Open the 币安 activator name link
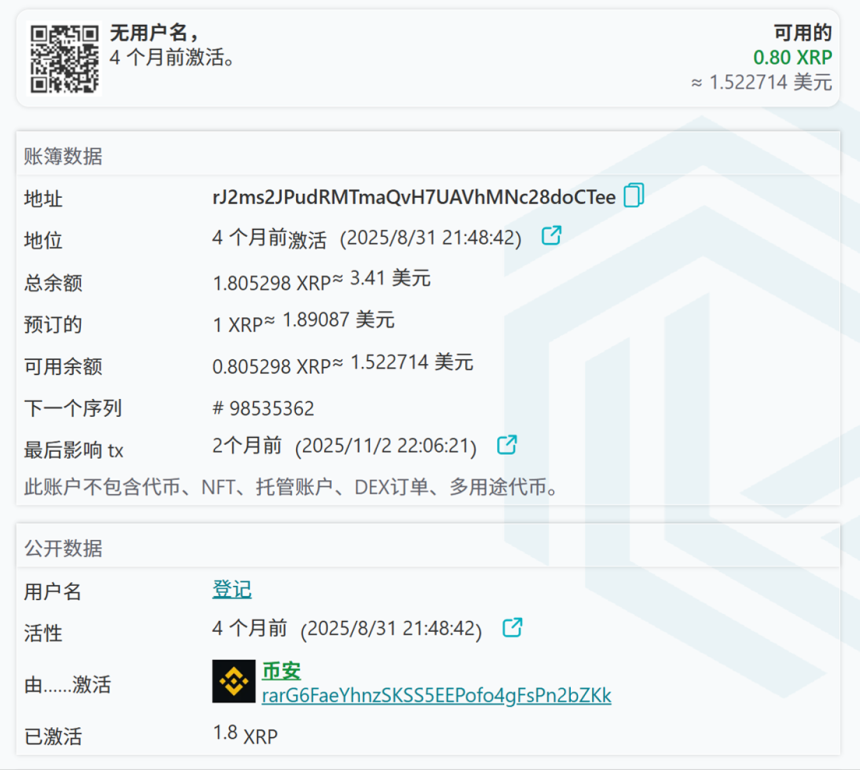The width and height of the screenshot is (860, 773). [281, 671]
